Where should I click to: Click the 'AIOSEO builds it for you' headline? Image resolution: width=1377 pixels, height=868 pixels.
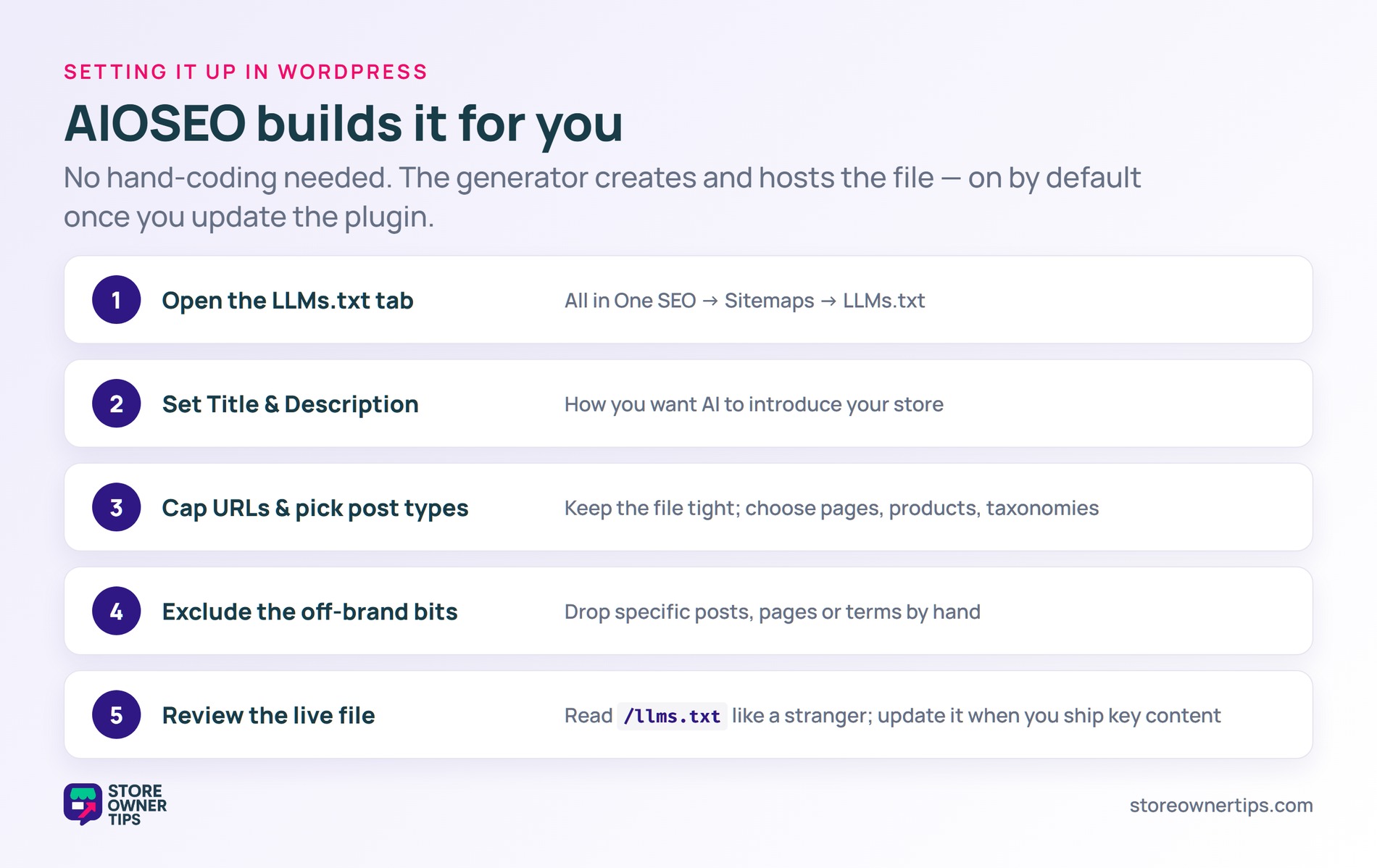[x=344, y=124]
